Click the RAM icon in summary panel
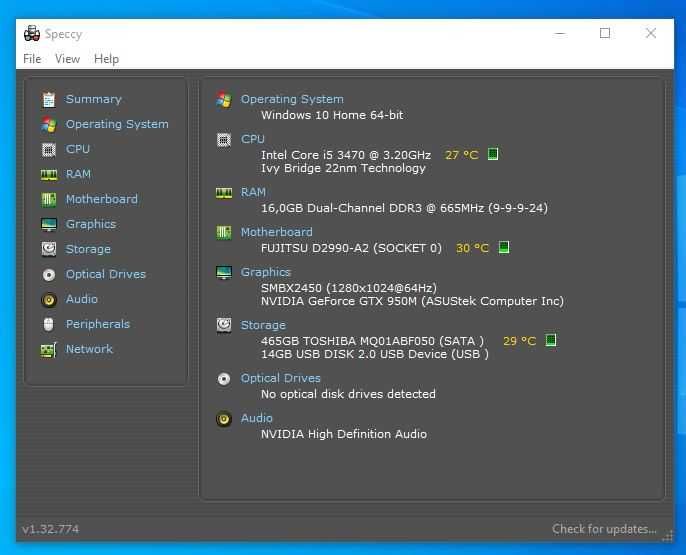This screenshot has width=686, height=555. 224,192
